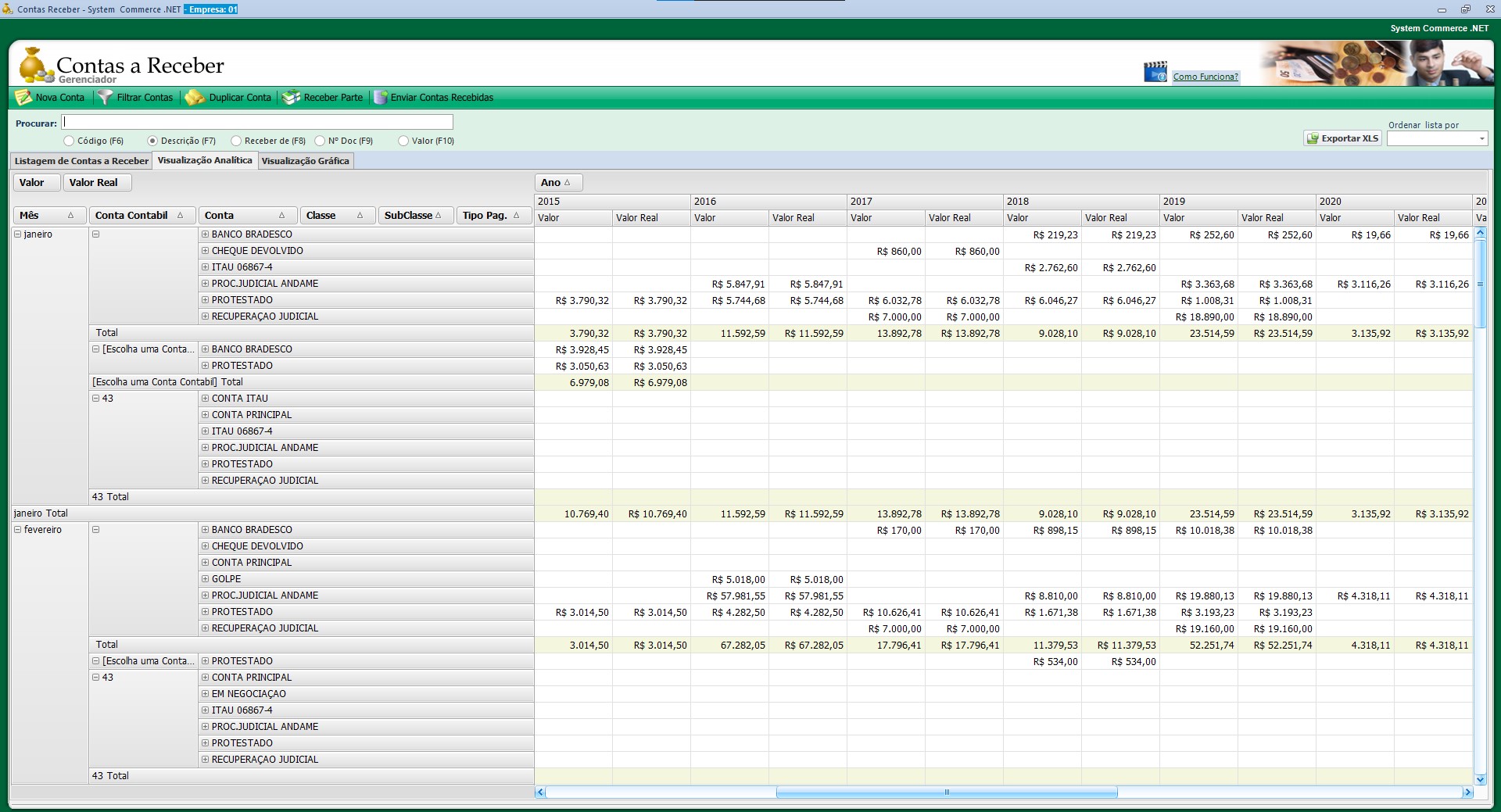This screenshot has height=812, width=1501.
Task: Select the Código (F6) radio option
Action: [69, 141]
